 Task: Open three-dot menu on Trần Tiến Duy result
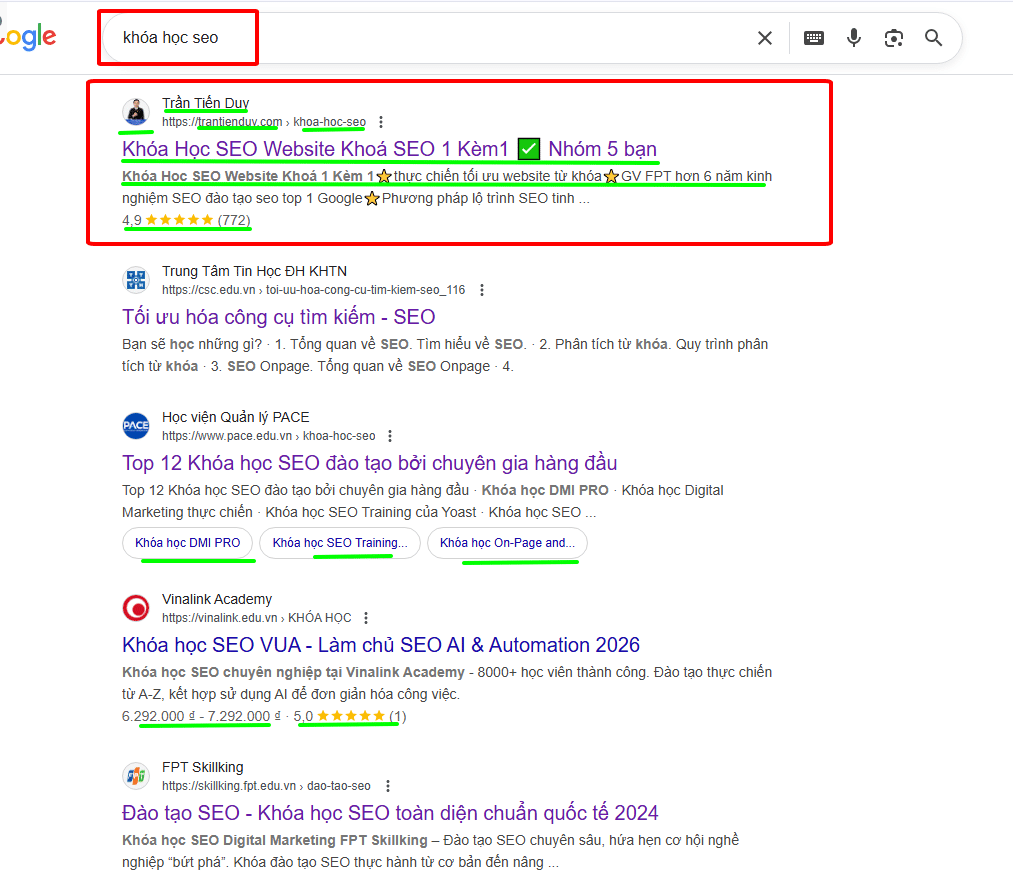(x=380, y=122)
